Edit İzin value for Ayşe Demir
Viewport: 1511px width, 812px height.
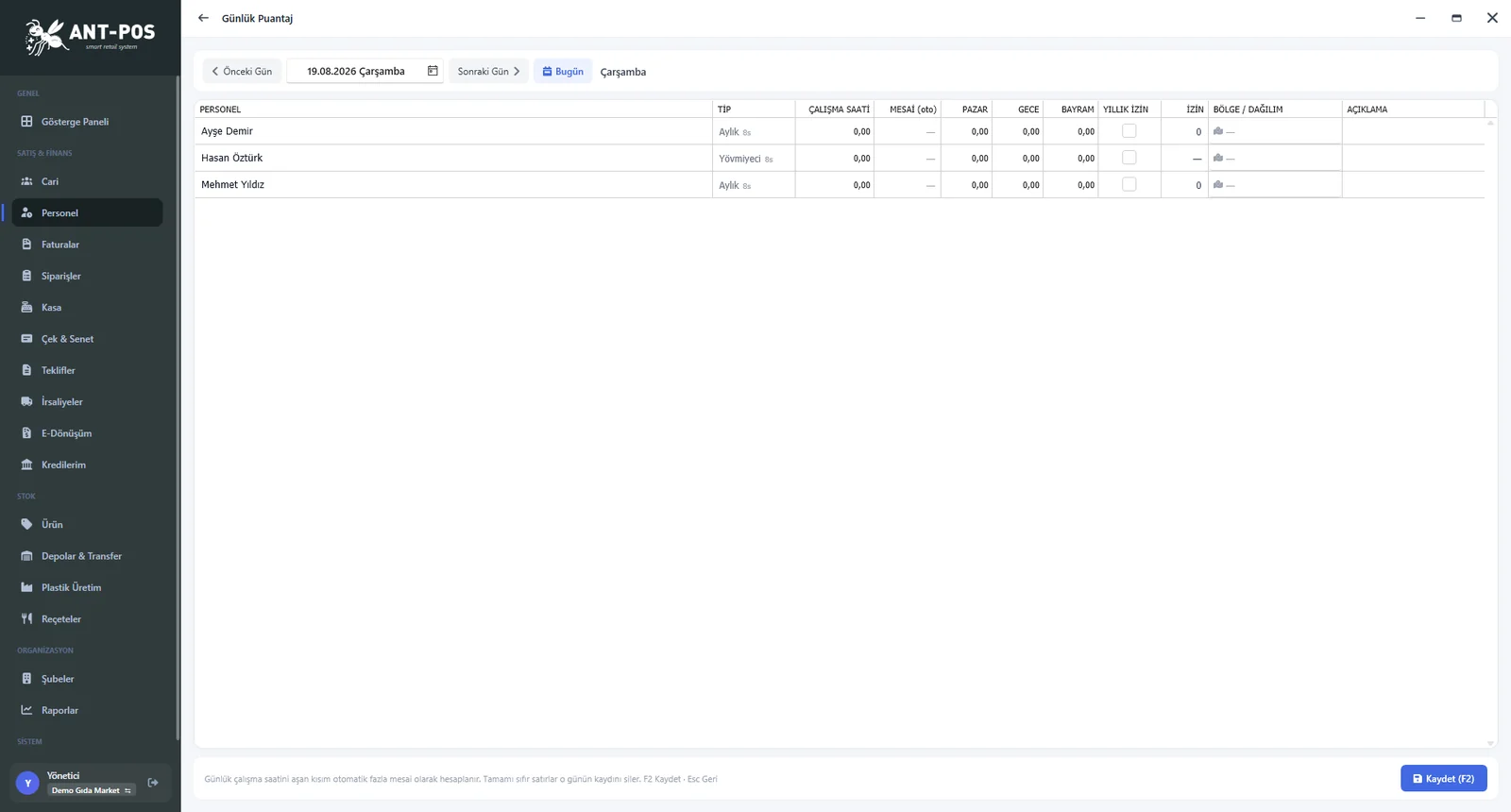coord(1184,131)
